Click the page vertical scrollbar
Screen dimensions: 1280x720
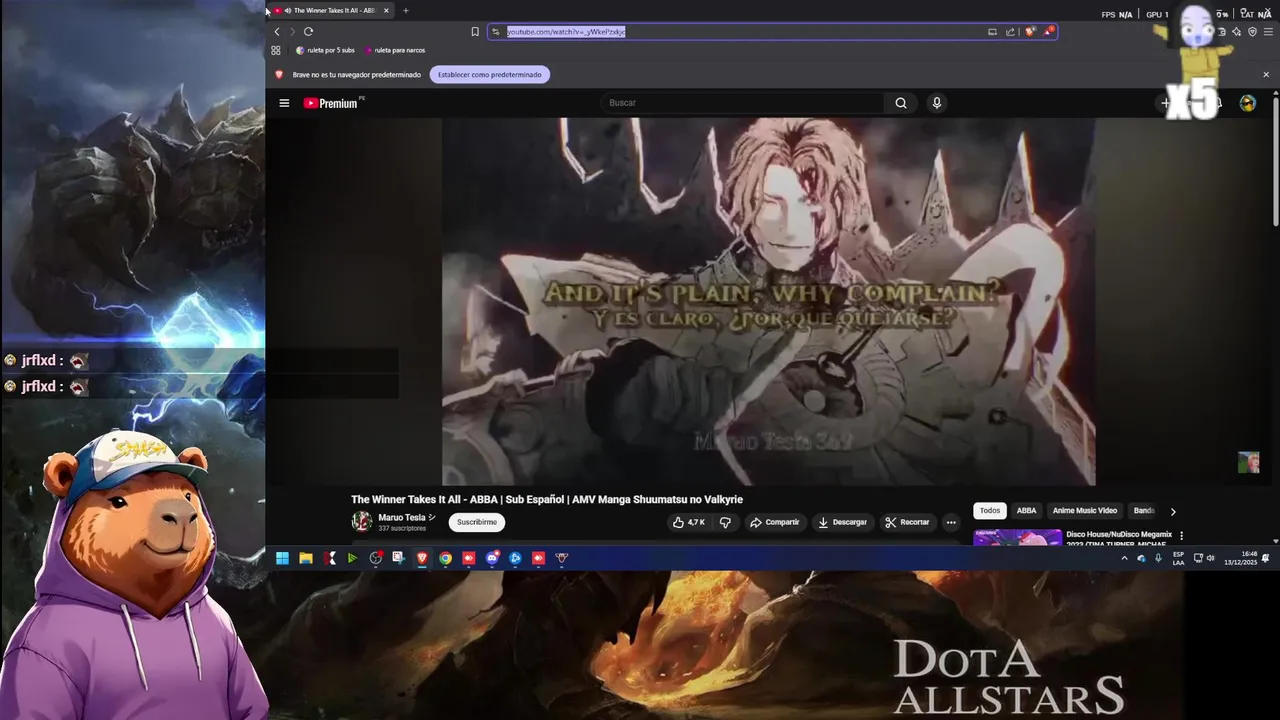tap(1275, 160)
